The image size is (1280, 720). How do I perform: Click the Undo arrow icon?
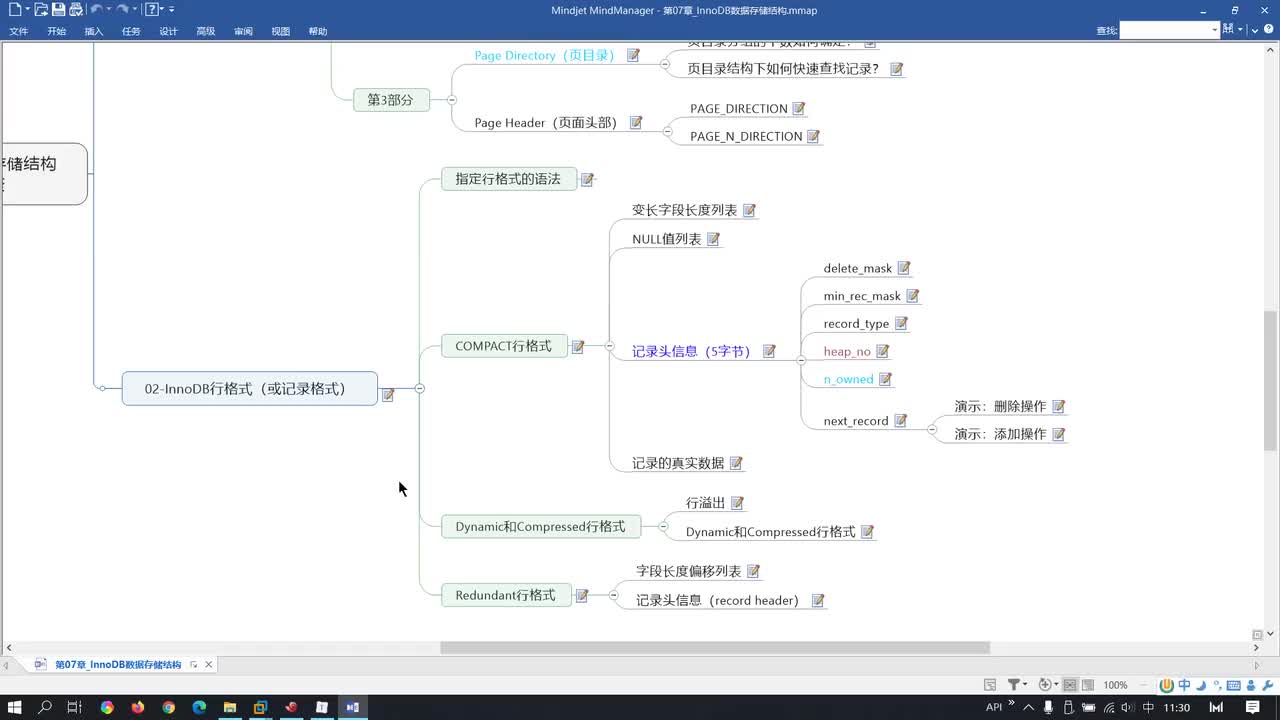[x=96, y=9]
